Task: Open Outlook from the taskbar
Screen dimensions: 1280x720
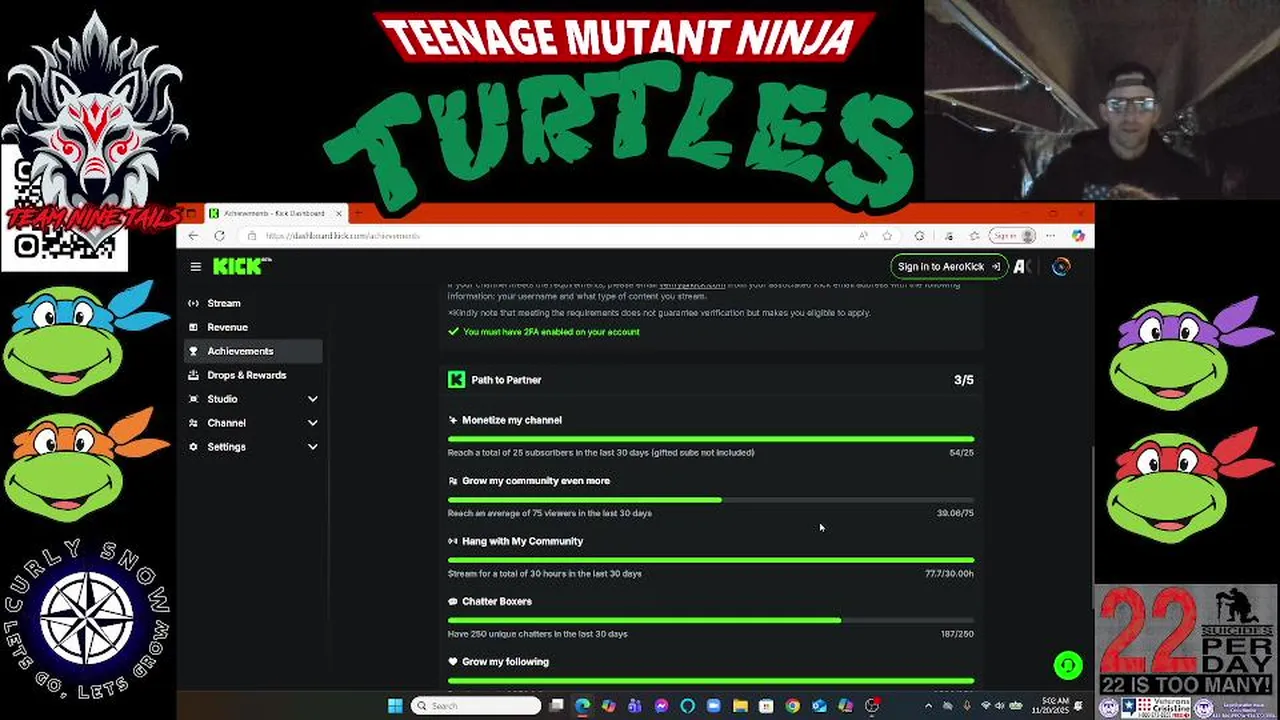Action: pos(819,706)
